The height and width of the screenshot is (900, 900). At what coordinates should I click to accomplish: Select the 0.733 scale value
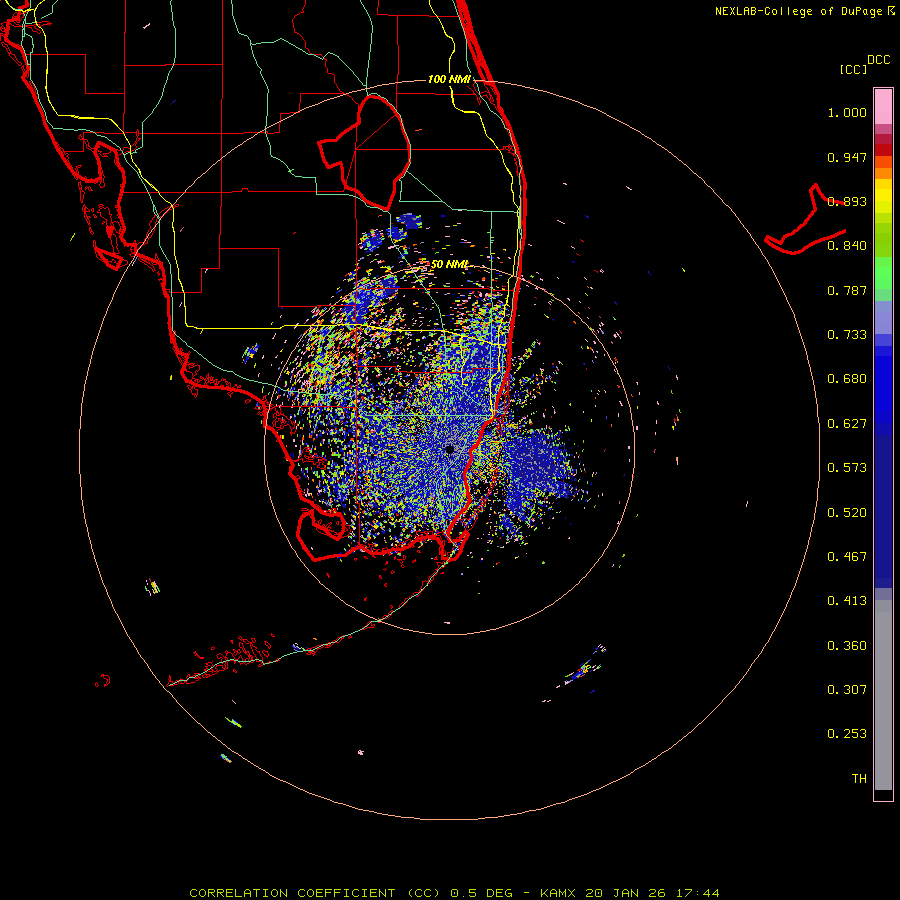point(847,335)
